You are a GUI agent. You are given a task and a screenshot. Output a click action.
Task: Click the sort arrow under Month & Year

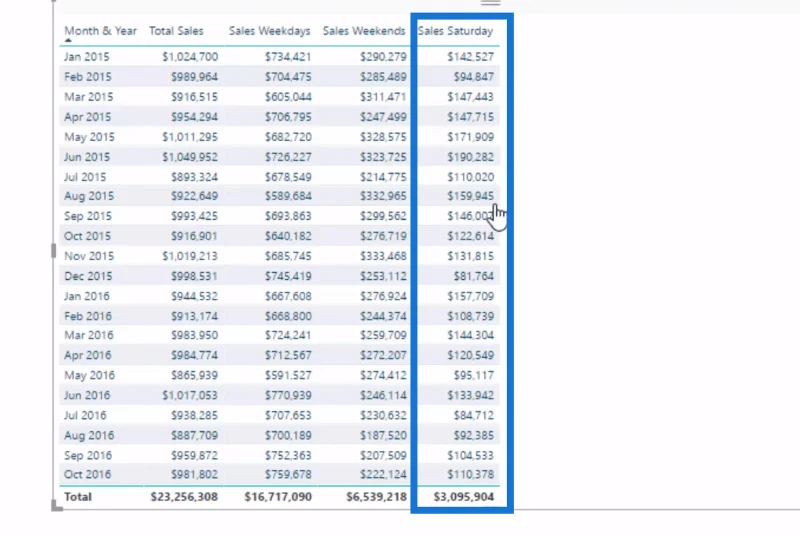coord(68,40)
